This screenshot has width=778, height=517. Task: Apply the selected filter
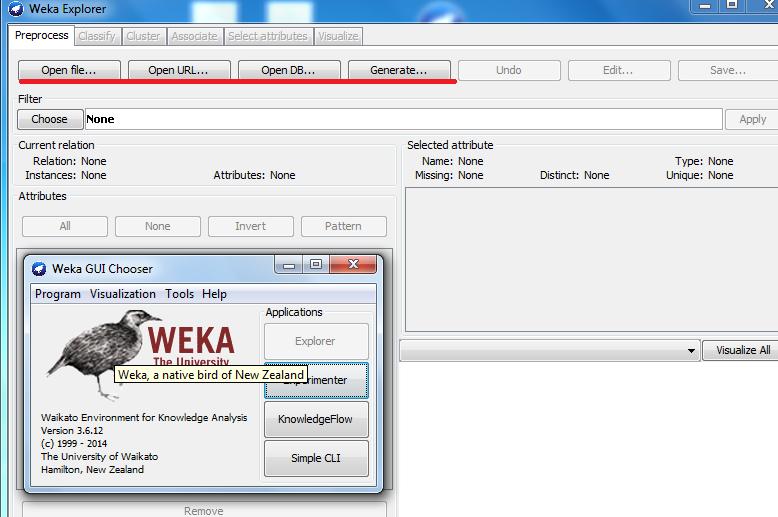[752, 119]
